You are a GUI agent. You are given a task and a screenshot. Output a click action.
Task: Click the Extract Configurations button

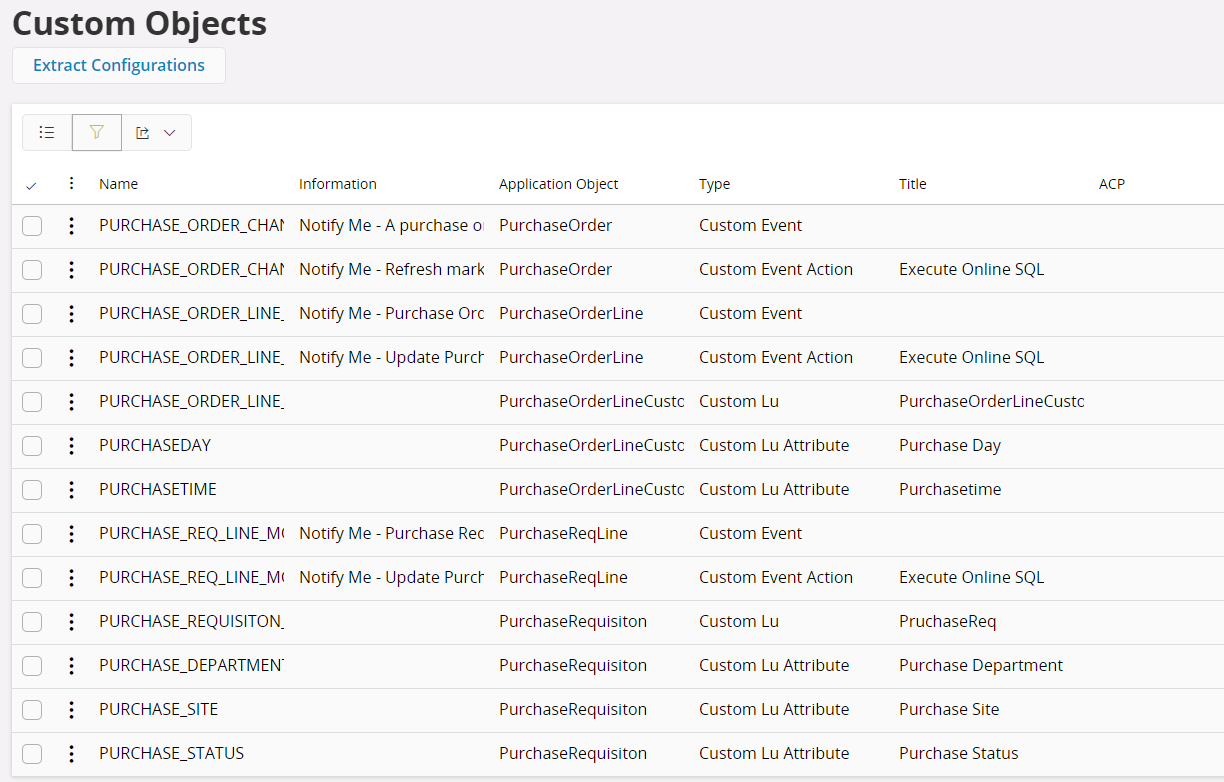(x=119, y=66)
